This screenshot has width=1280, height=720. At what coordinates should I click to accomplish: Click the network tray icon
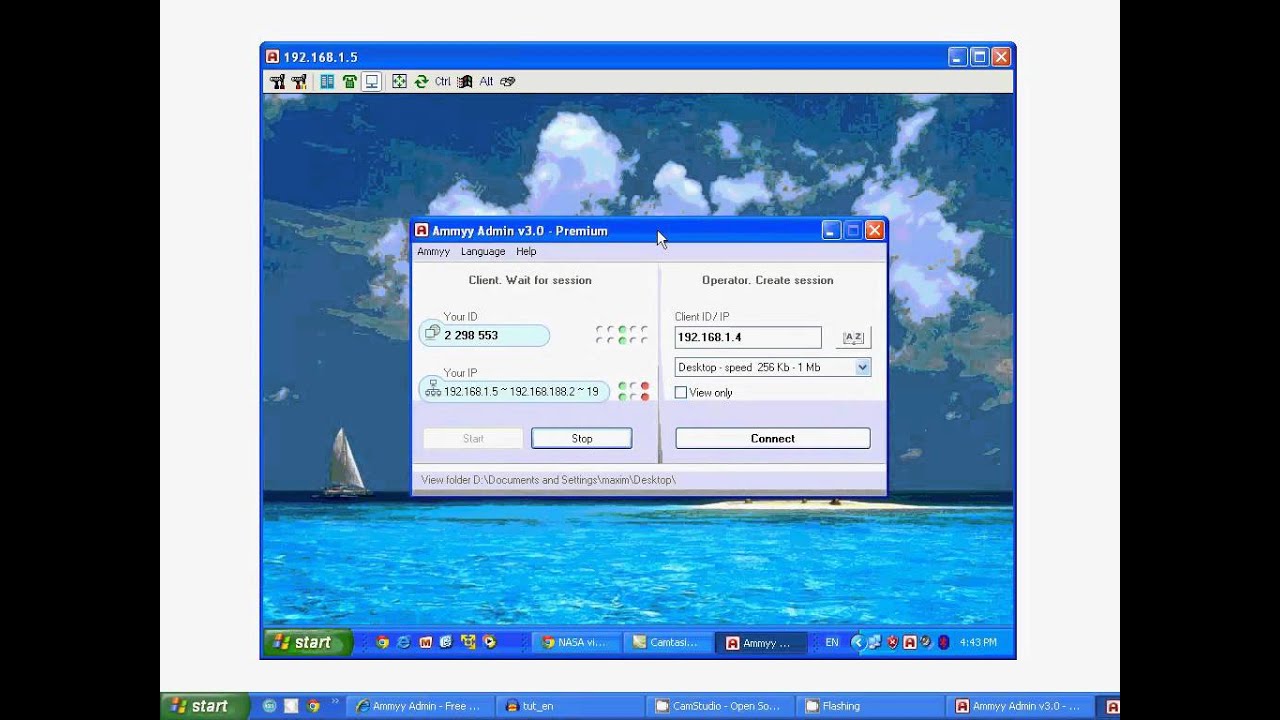point(875,643)
